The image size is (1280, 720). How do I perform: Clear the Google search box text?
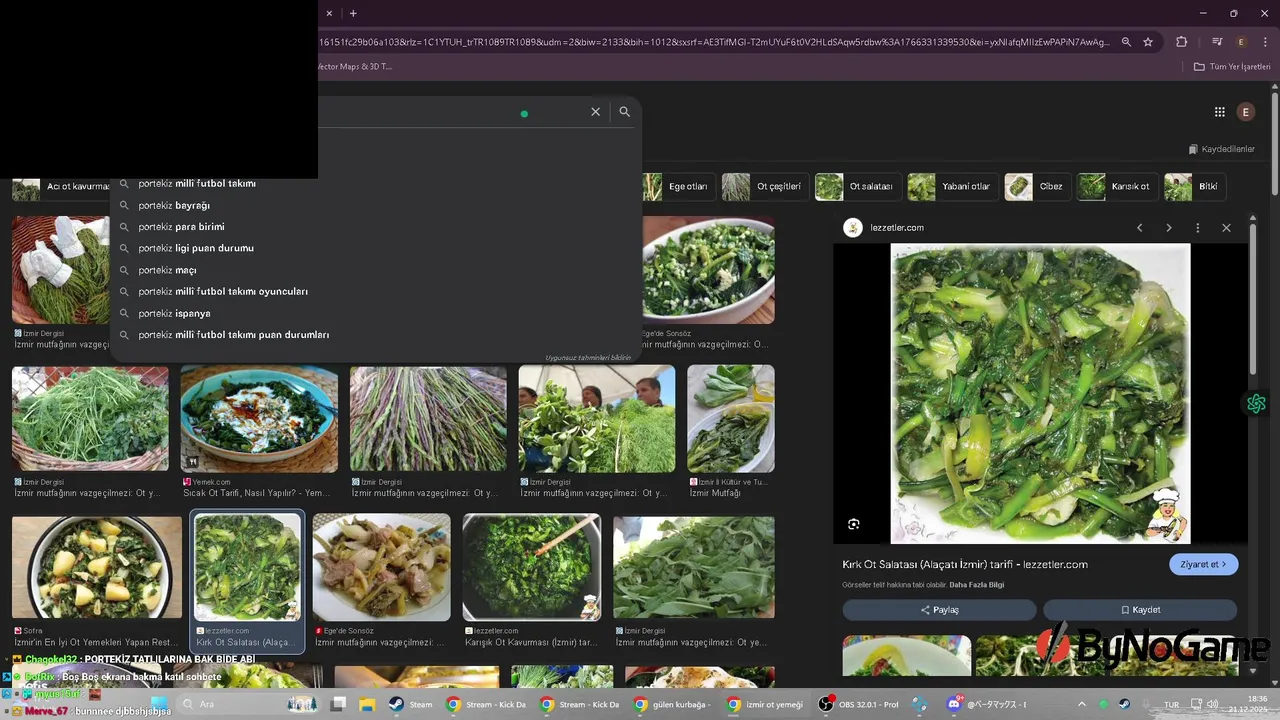pyautogui.click(x=595, y=112)
